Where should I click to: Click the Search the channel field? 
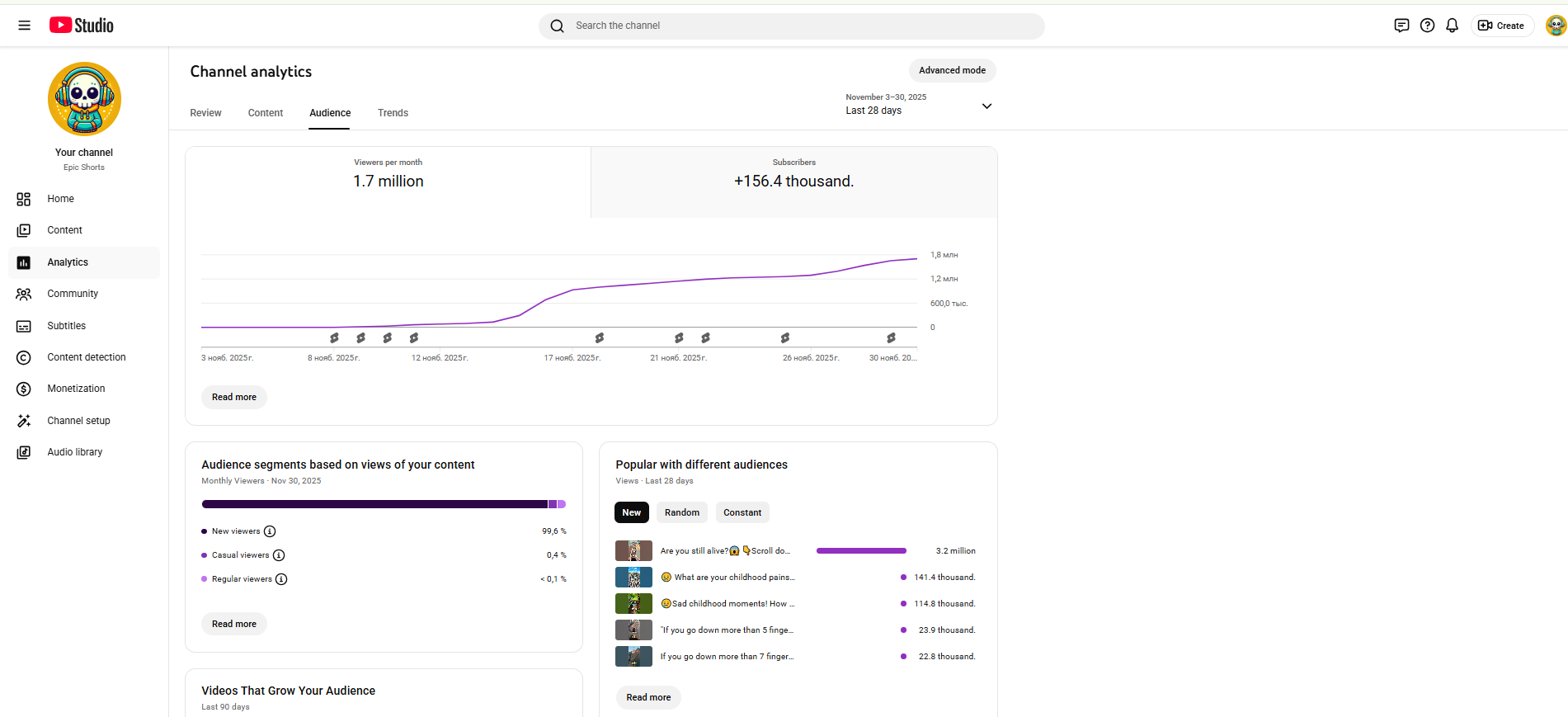click(792, 26)
